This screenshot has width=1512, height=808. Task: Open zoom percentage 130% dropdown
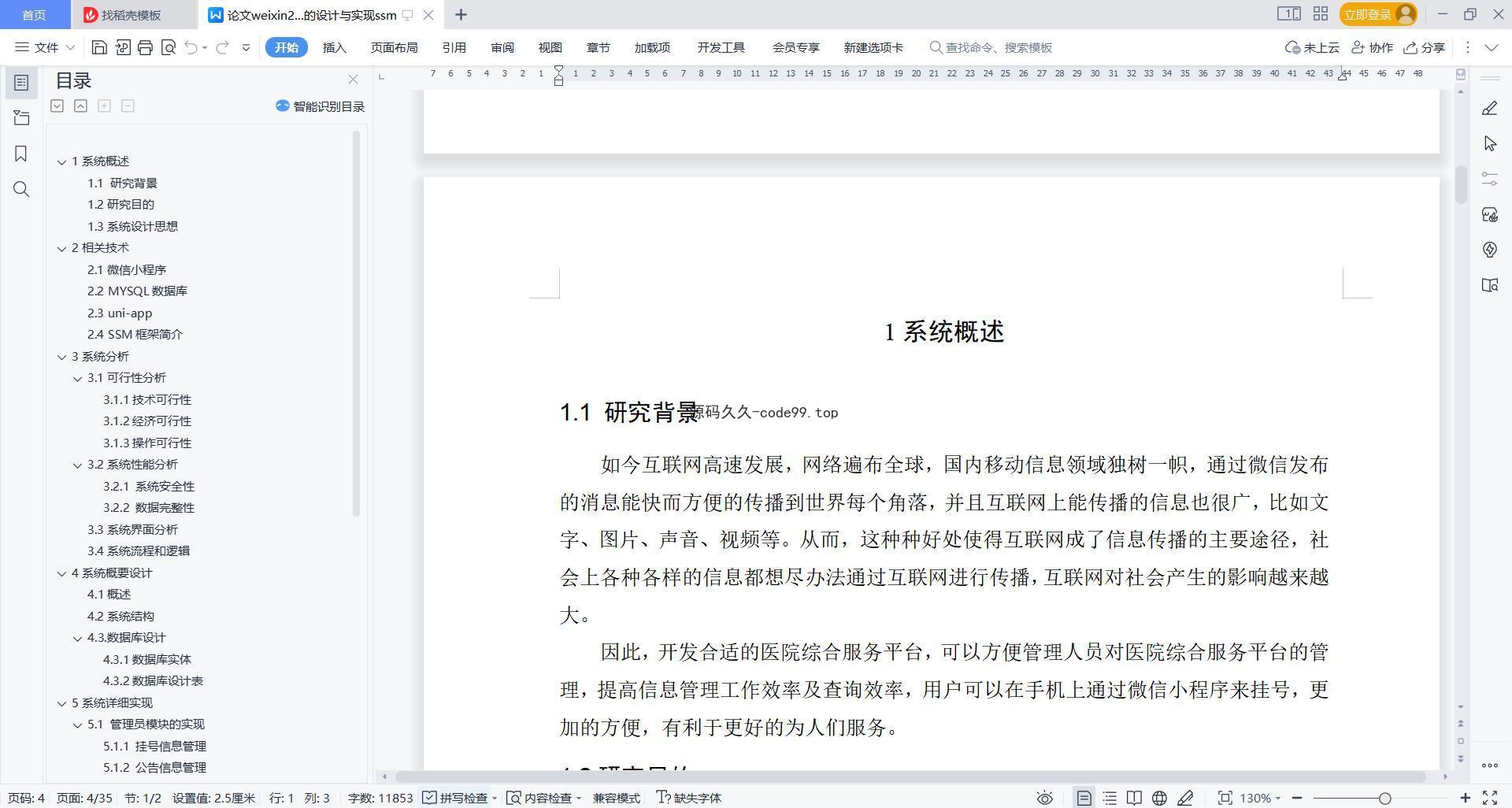click(x=1260, y=798)
